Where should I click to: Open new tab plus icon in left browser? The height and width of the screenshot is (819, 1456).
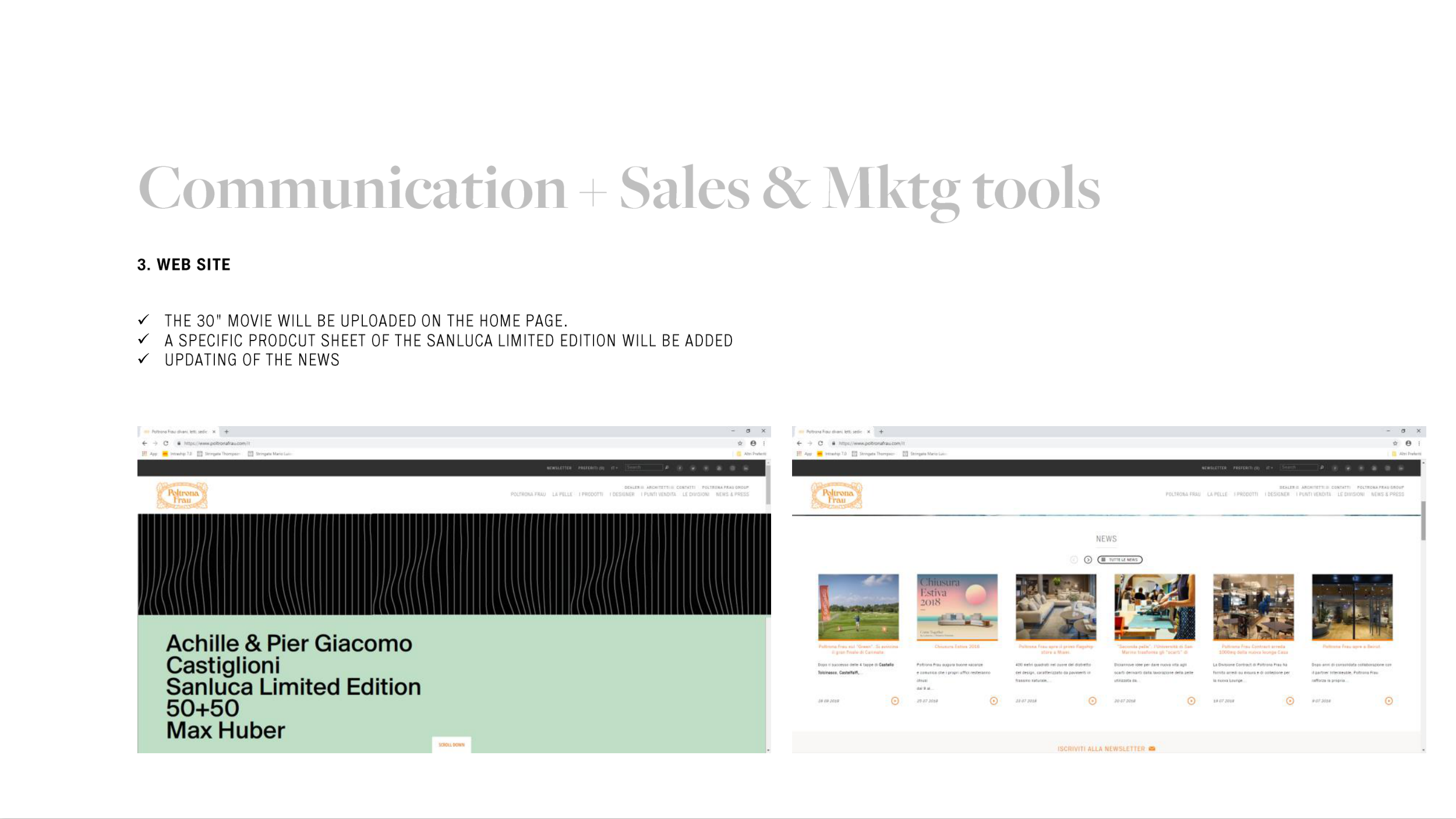tap(227, 432)
